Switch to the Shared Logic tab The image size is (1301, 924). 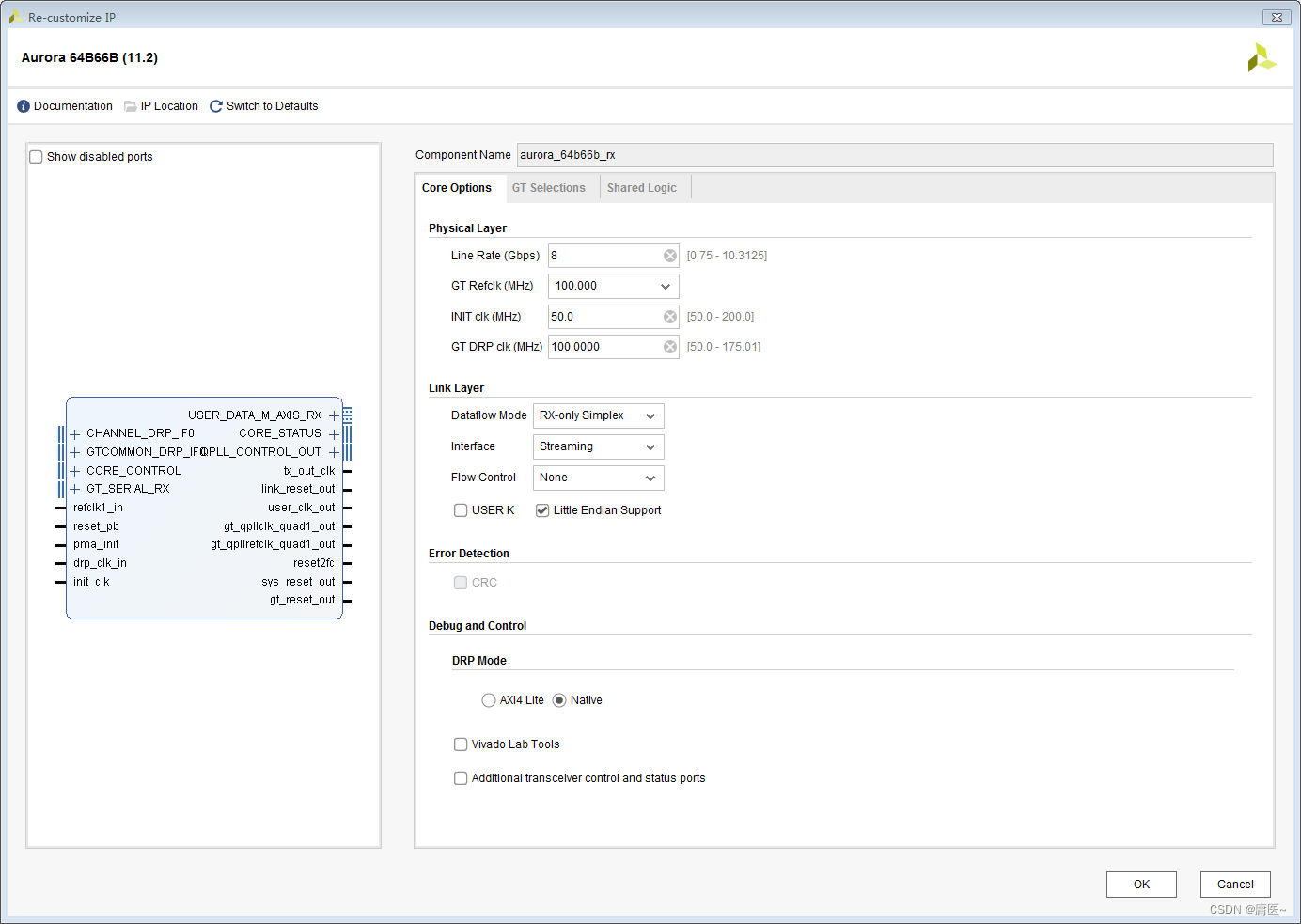[642, 188]
